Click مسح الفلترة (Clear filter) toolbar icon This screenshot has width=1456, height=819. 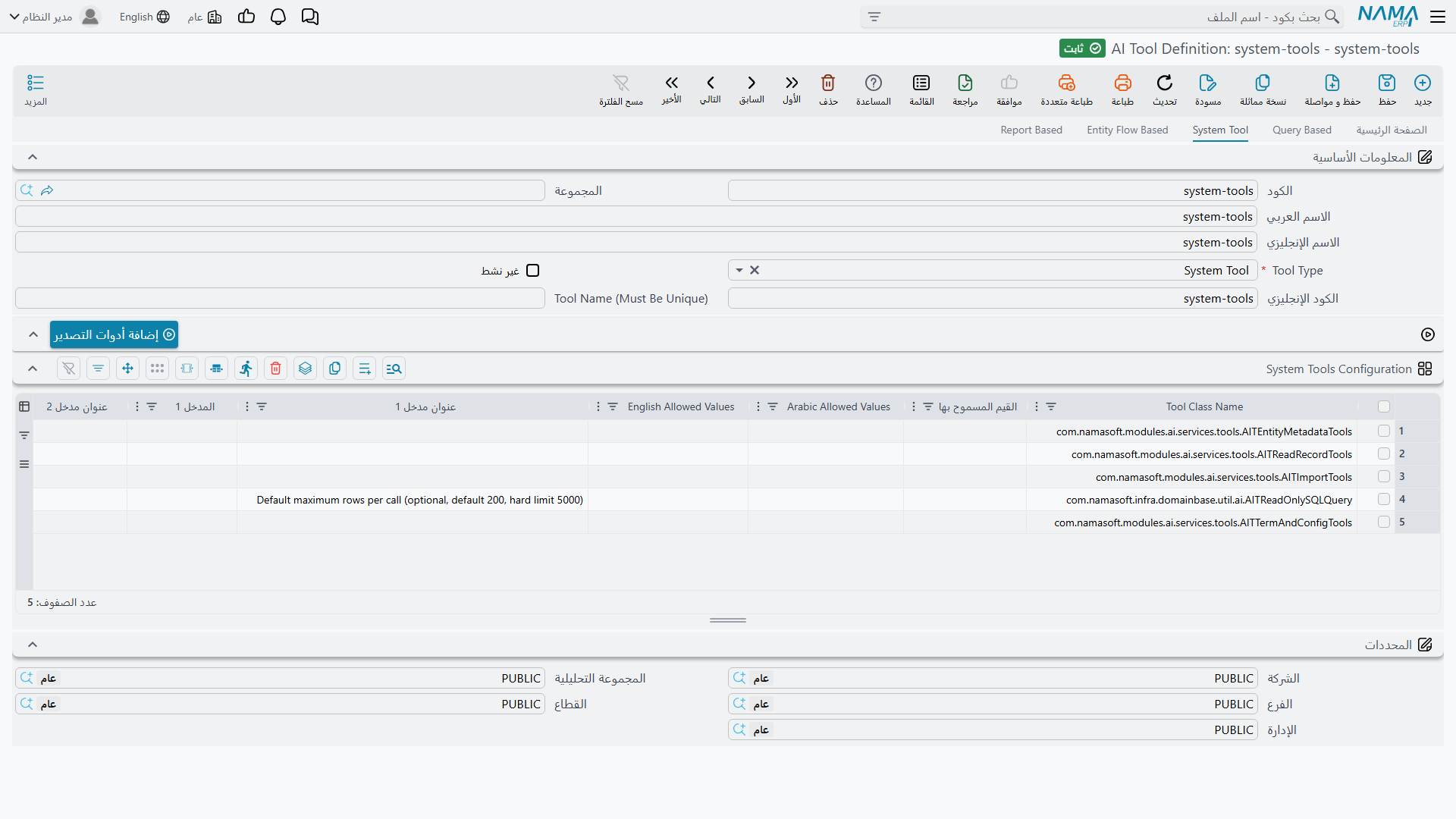coord(621,83)
